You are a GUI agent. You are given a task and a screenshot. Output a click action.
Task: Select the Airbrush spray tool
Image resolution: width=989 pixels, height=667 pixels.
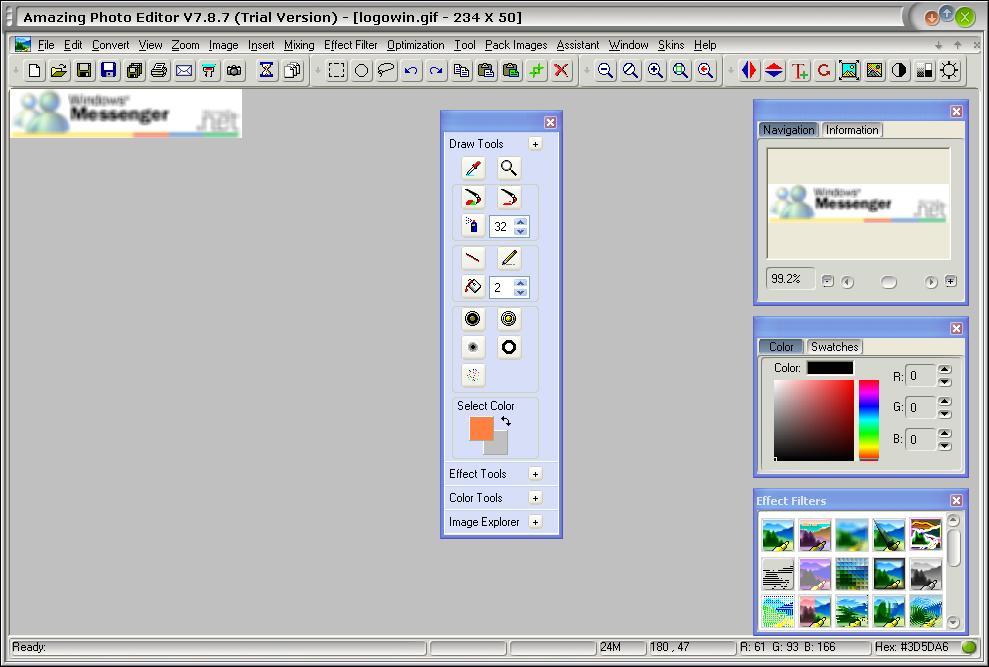tap(473, 227)
